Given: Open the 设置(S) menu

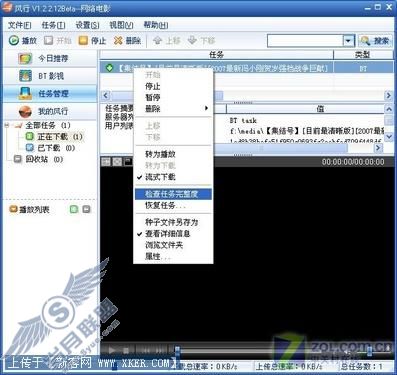Looking at the screenshot, I should coord(87,25).
